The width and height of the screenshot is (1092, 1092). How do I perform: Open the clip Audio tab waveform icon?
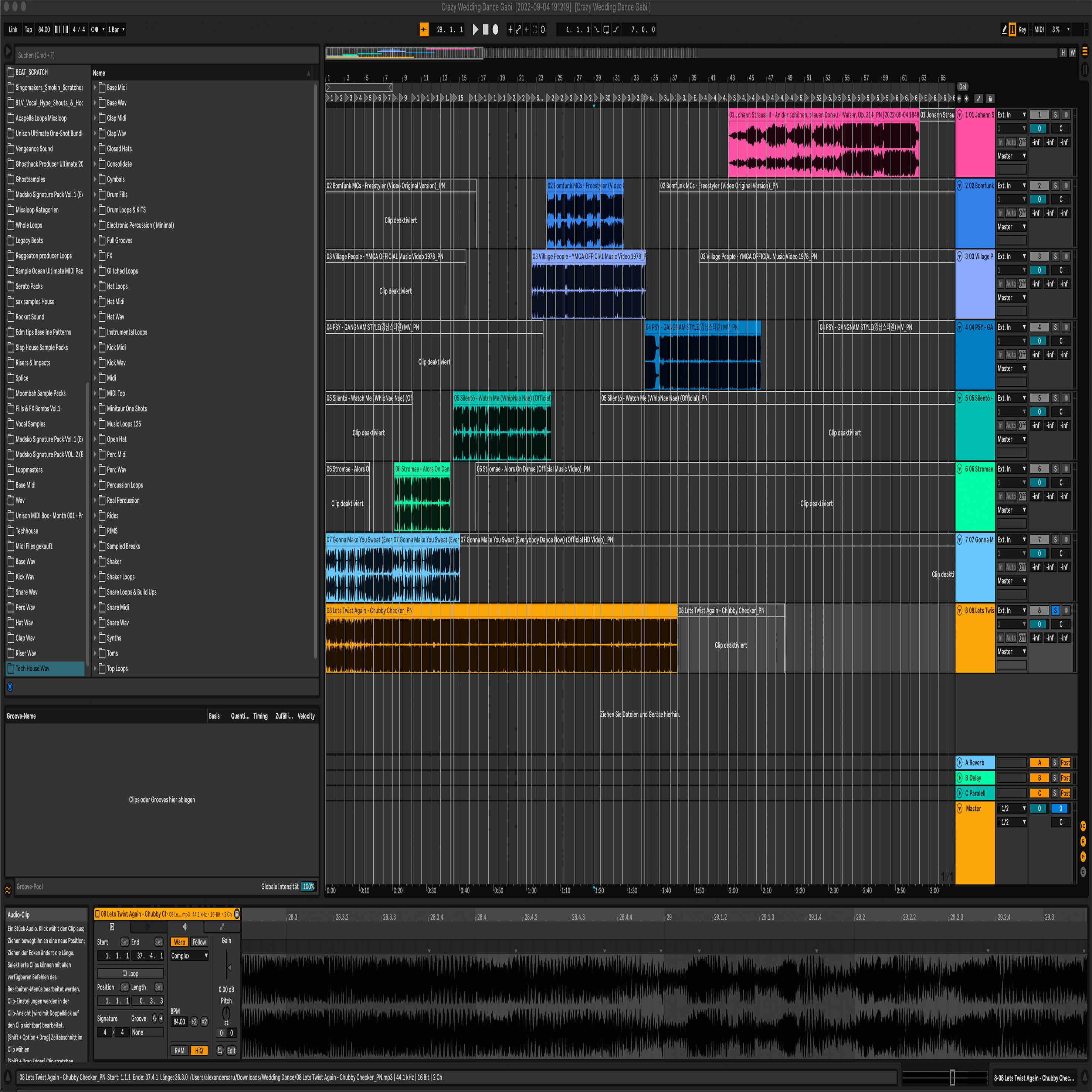[x=185, y=926]
